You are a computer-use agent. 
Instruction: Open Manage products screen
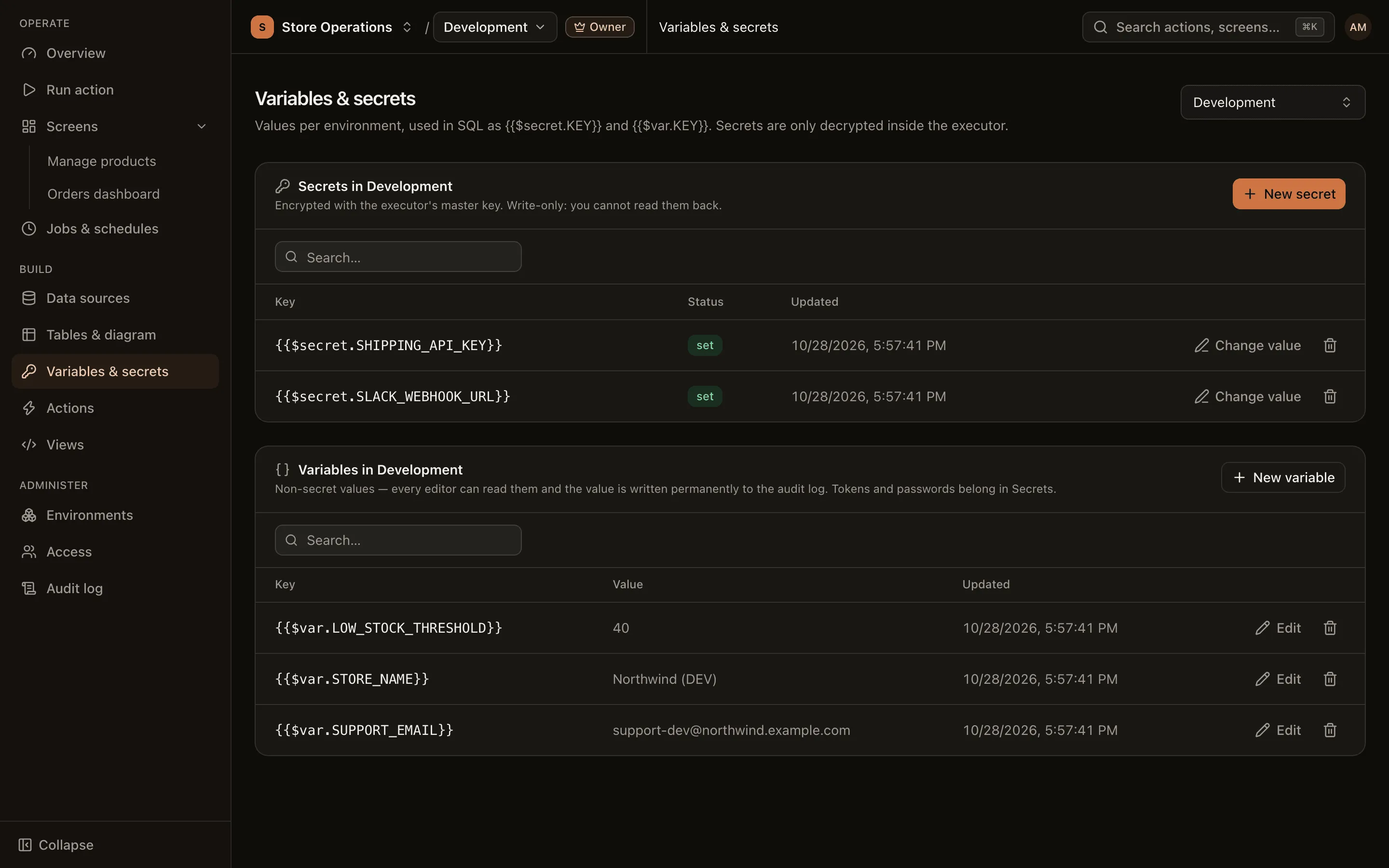102,162
